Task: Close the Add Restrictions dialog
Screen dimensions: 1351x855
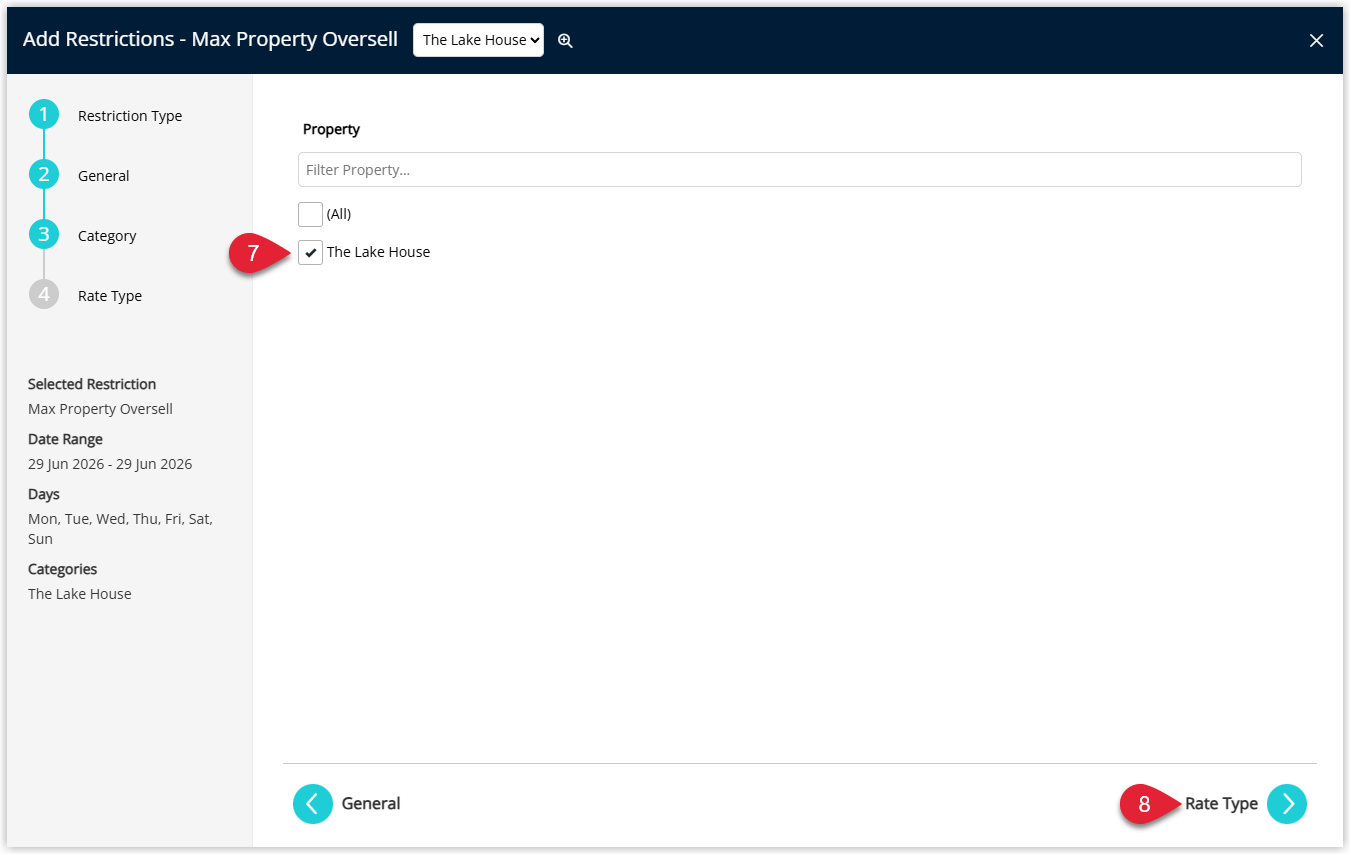Action: 1316,40
